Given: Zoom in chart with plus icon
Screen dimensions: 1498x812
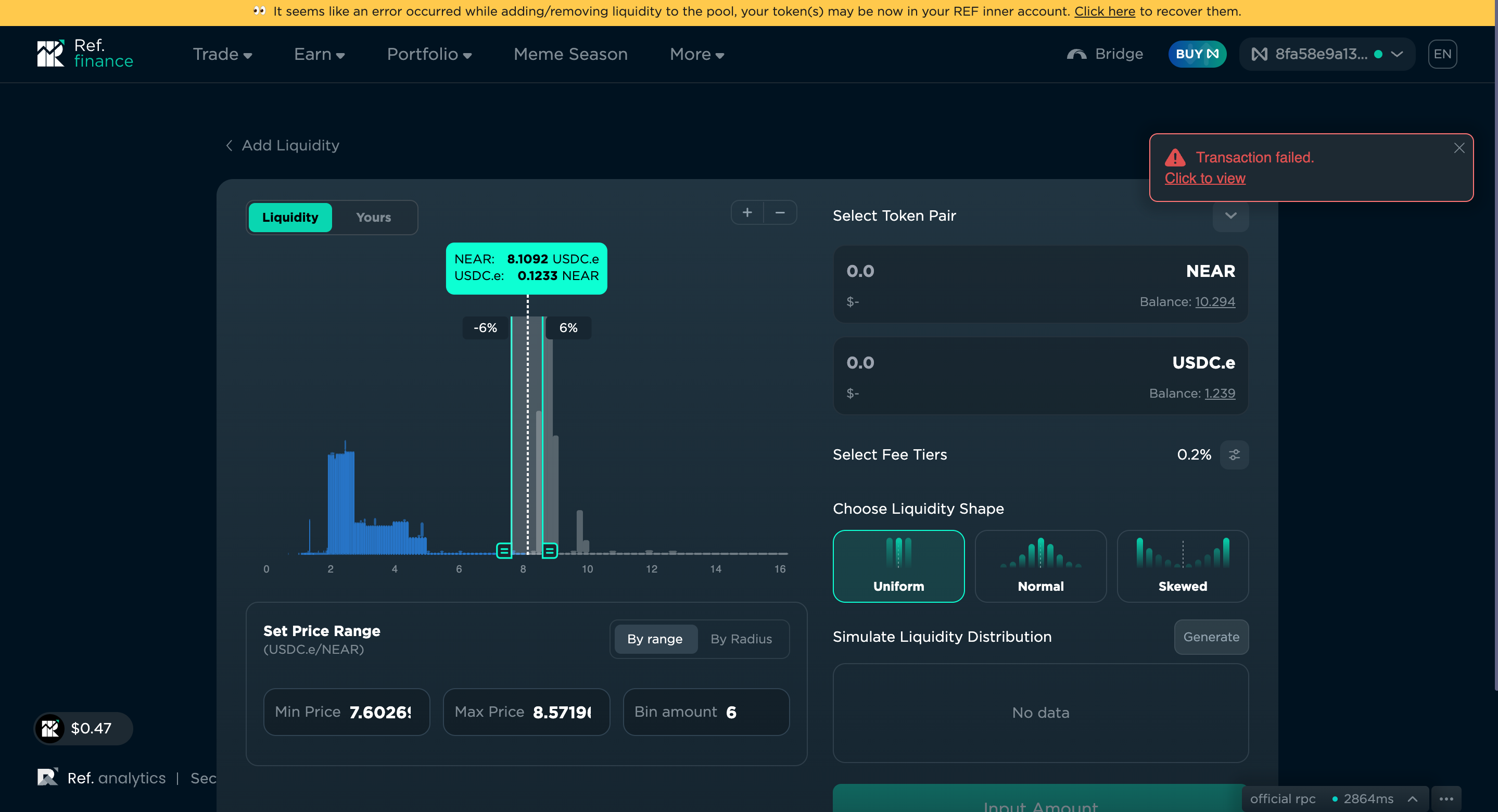Looking at the screenshot, I should pyautogui.click(x=747, y=213).
